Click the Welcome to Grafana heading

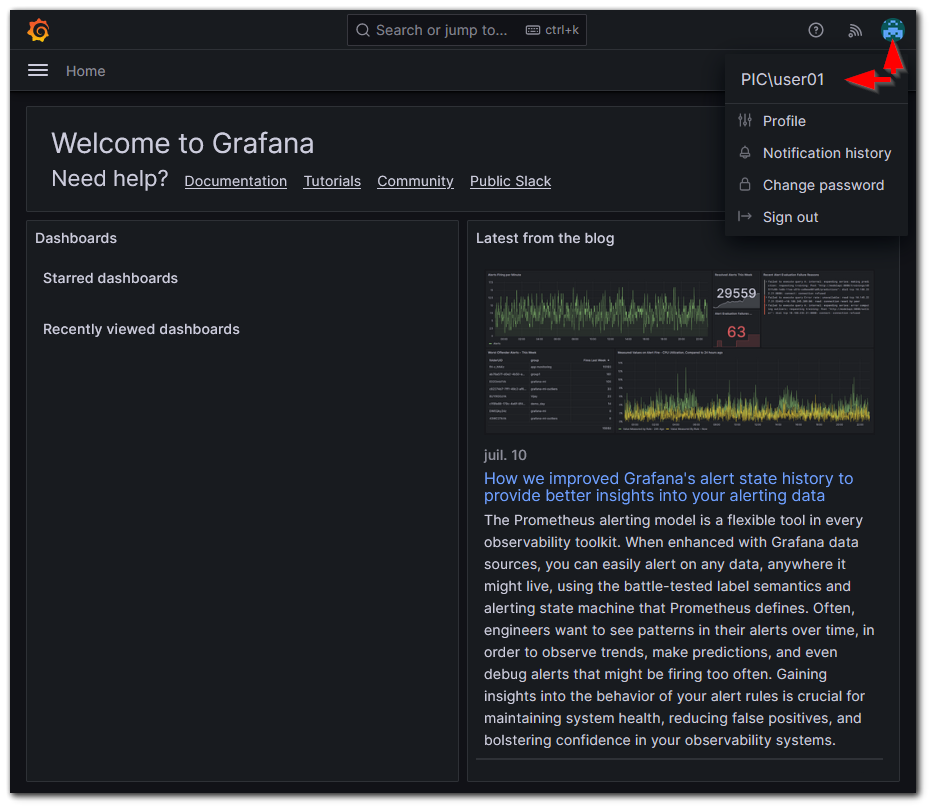tap(182, 144)
